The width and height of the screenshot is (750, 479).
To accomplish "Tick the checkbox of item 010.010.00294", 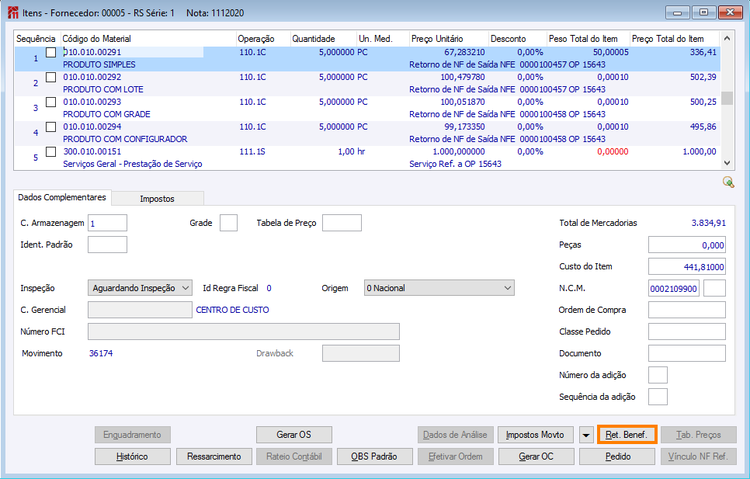I will tap(51, 127).
